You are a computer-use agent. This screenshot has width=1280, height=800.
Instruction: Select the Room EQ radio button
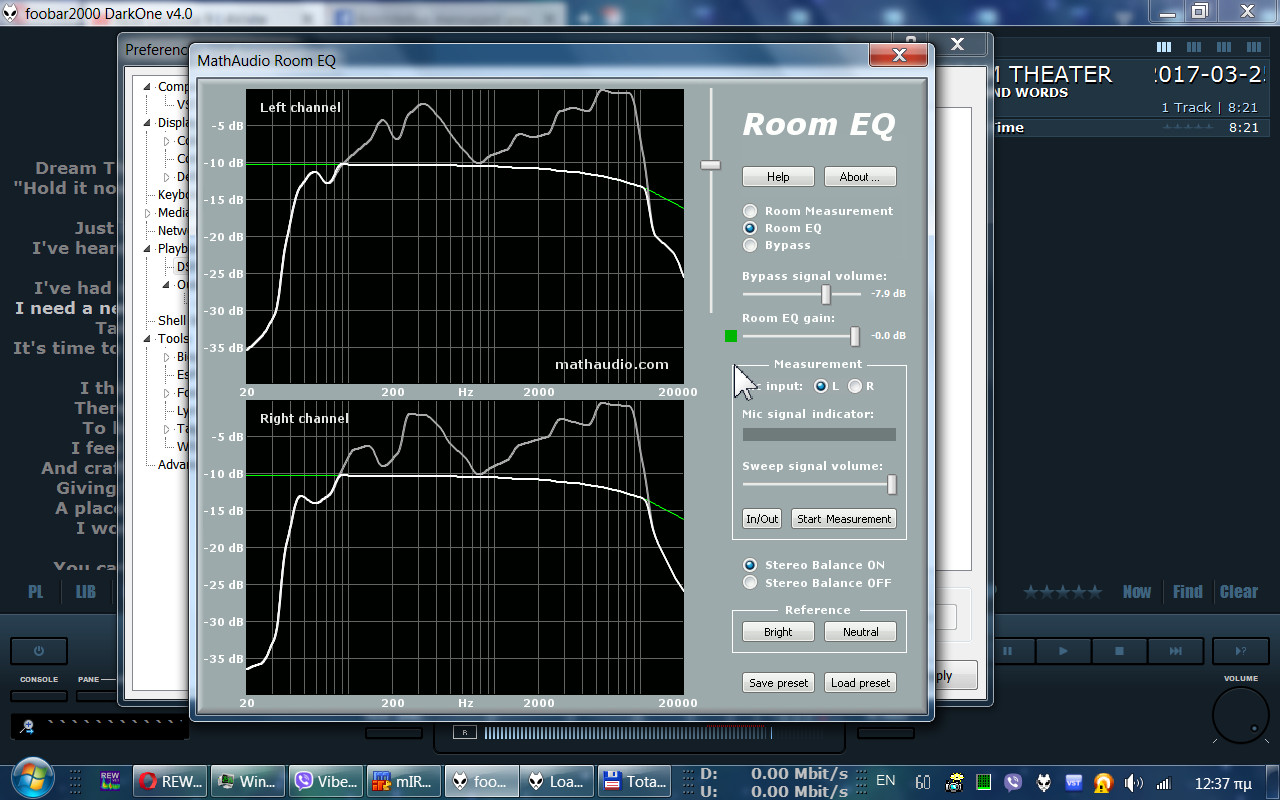pos(750,228)
